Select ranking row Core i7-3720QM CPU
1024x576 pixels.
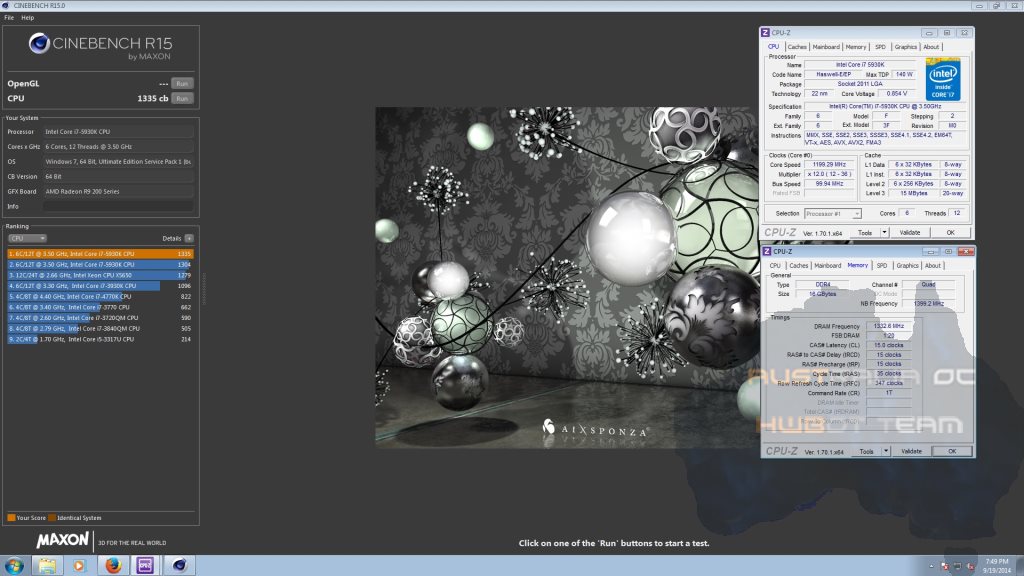point(101,317)
